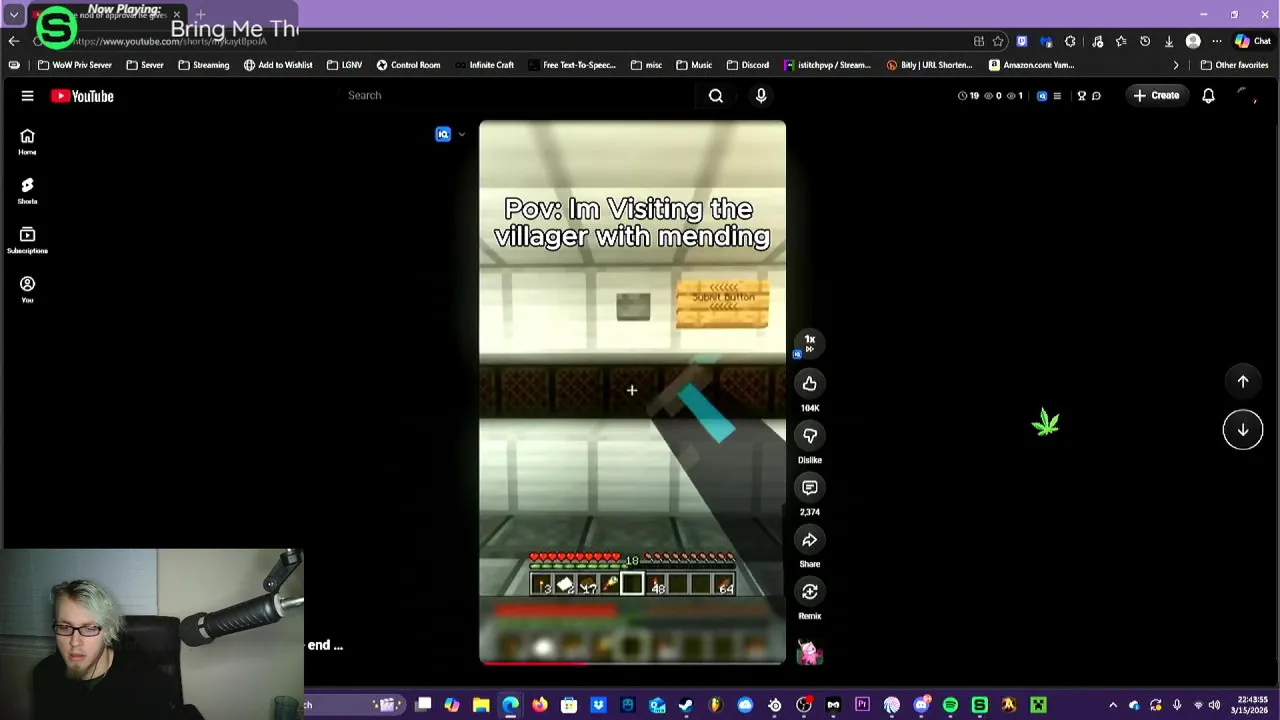Start voice search with microphone icon

coord(761,96)
